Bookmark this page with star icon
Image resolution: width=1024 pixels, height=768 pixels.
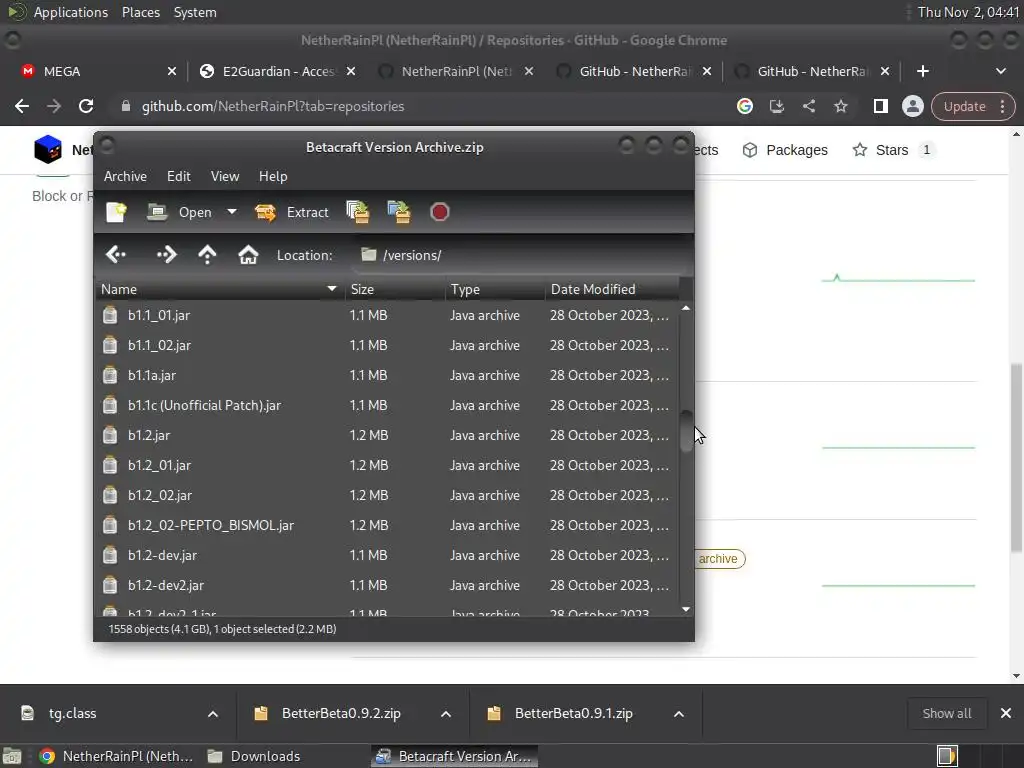pyautogui.click(x=840, y=106)
